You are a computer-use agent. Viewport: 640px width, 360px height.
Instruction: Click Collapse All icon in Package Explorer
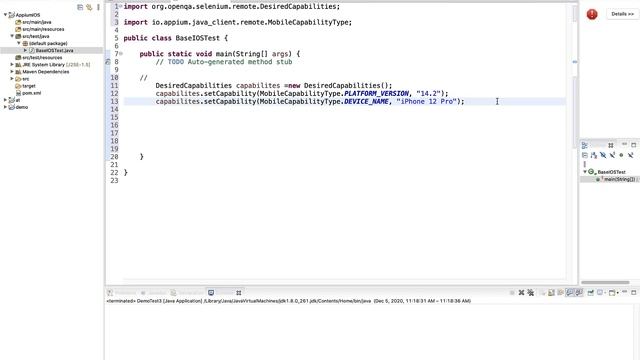tap(80, 7)
